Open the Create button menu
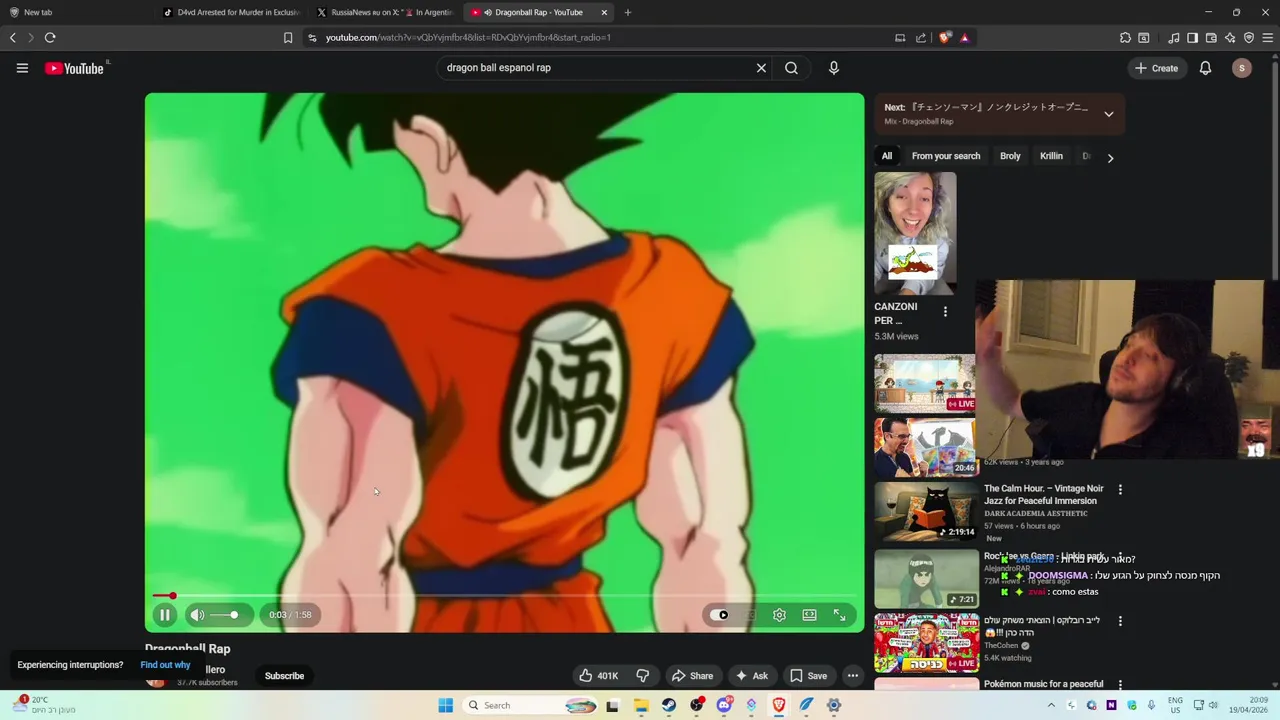This screenshot has height=720, width=1280. [x=1156, y=68]
